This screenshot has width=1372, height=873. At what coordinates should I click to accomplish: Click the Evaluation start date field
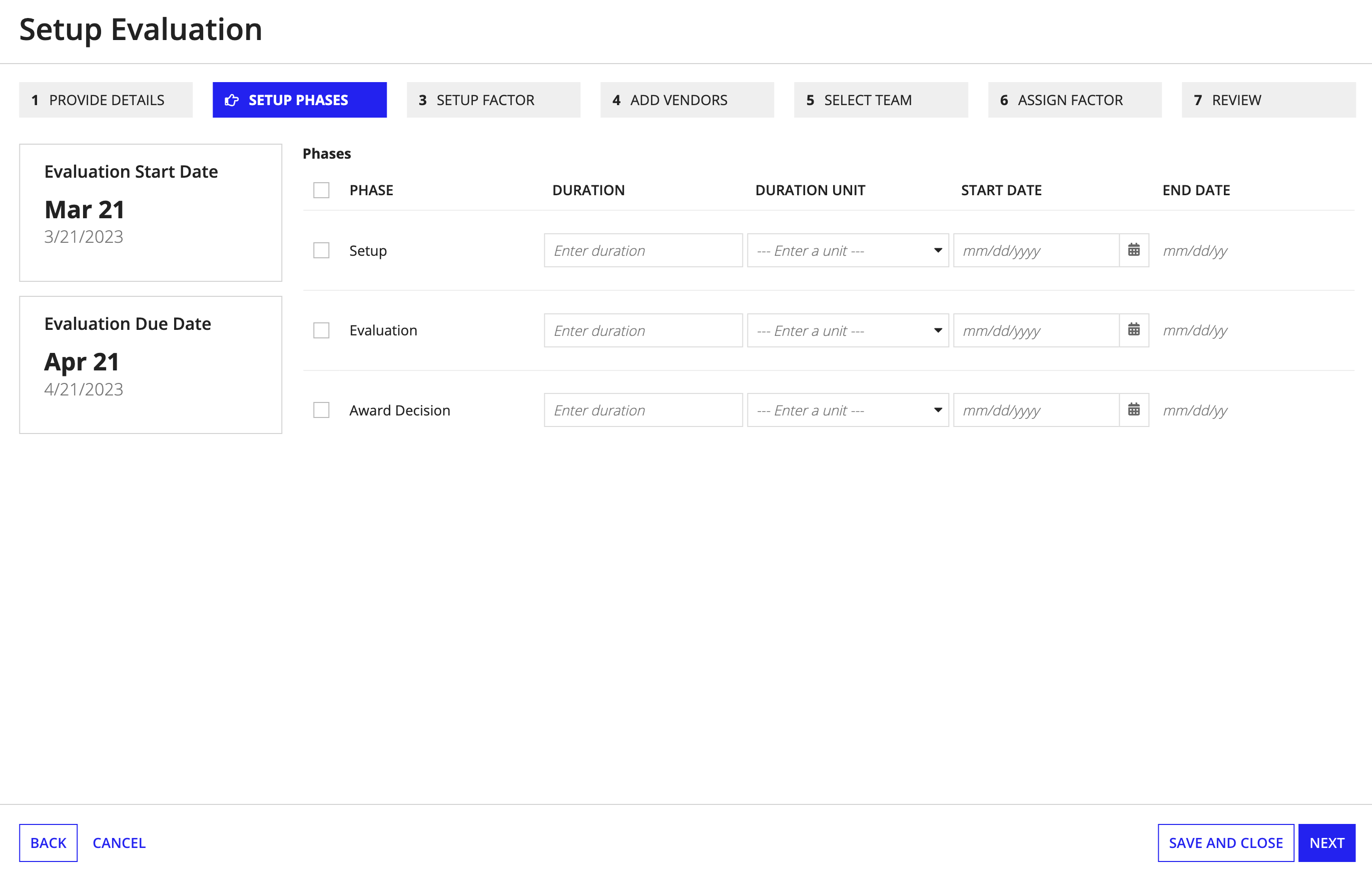[1036, 330]
